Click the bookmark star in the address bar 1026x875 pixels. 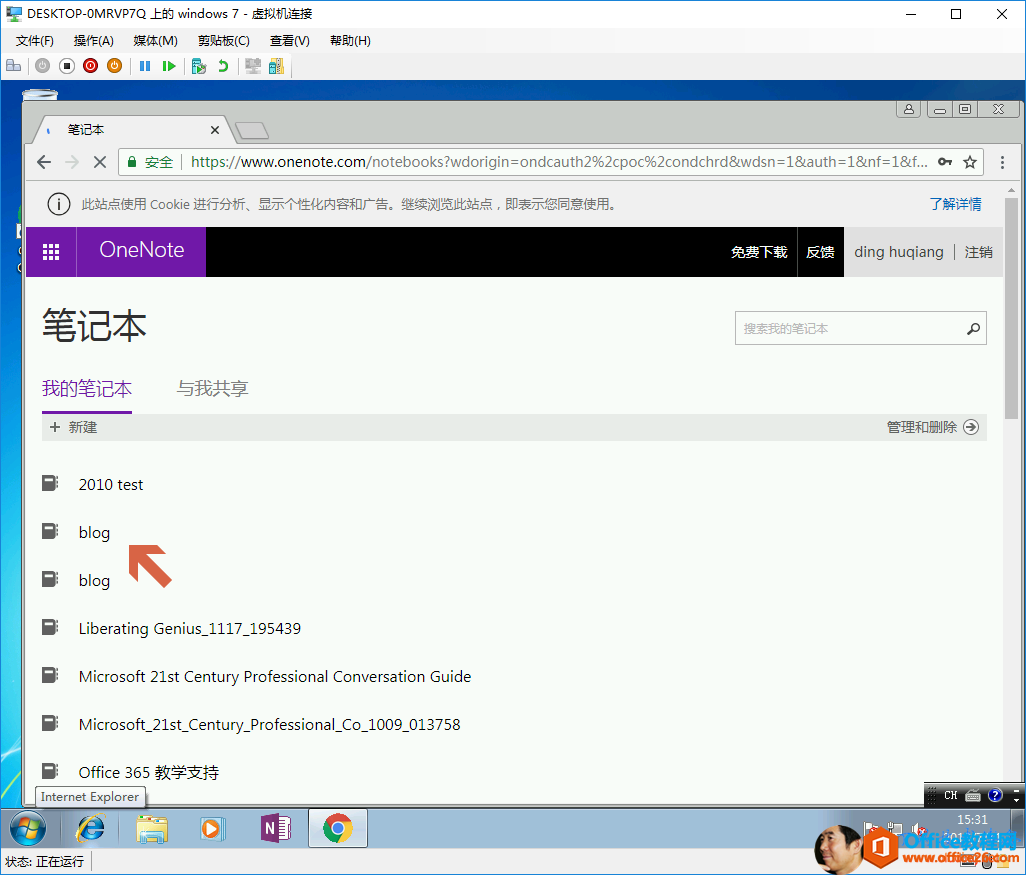click(969, 162)
